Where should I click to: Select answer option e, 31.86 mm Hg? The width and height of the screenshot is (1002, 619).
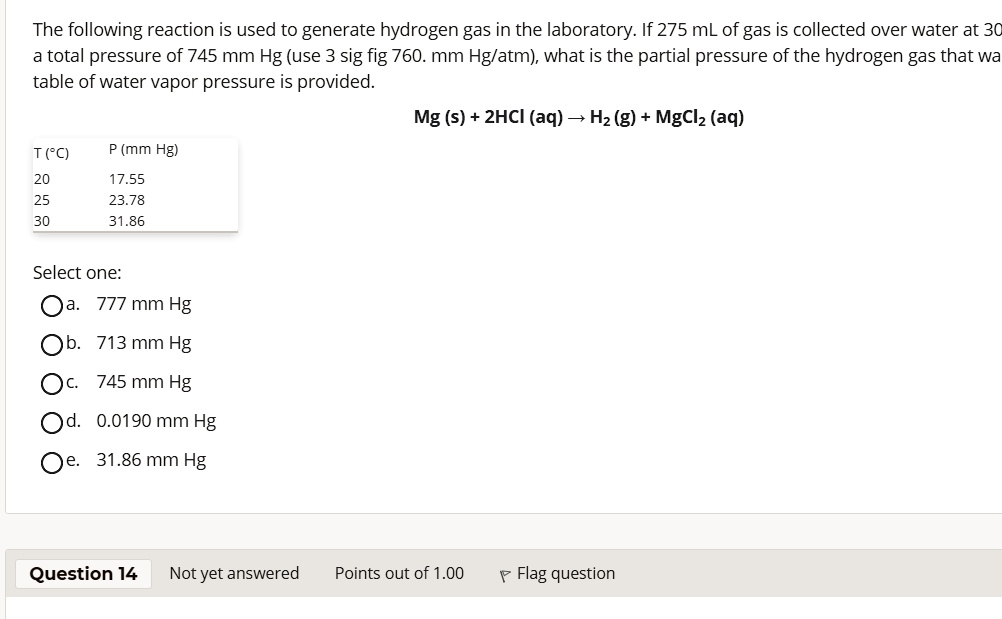pos(53,462)
